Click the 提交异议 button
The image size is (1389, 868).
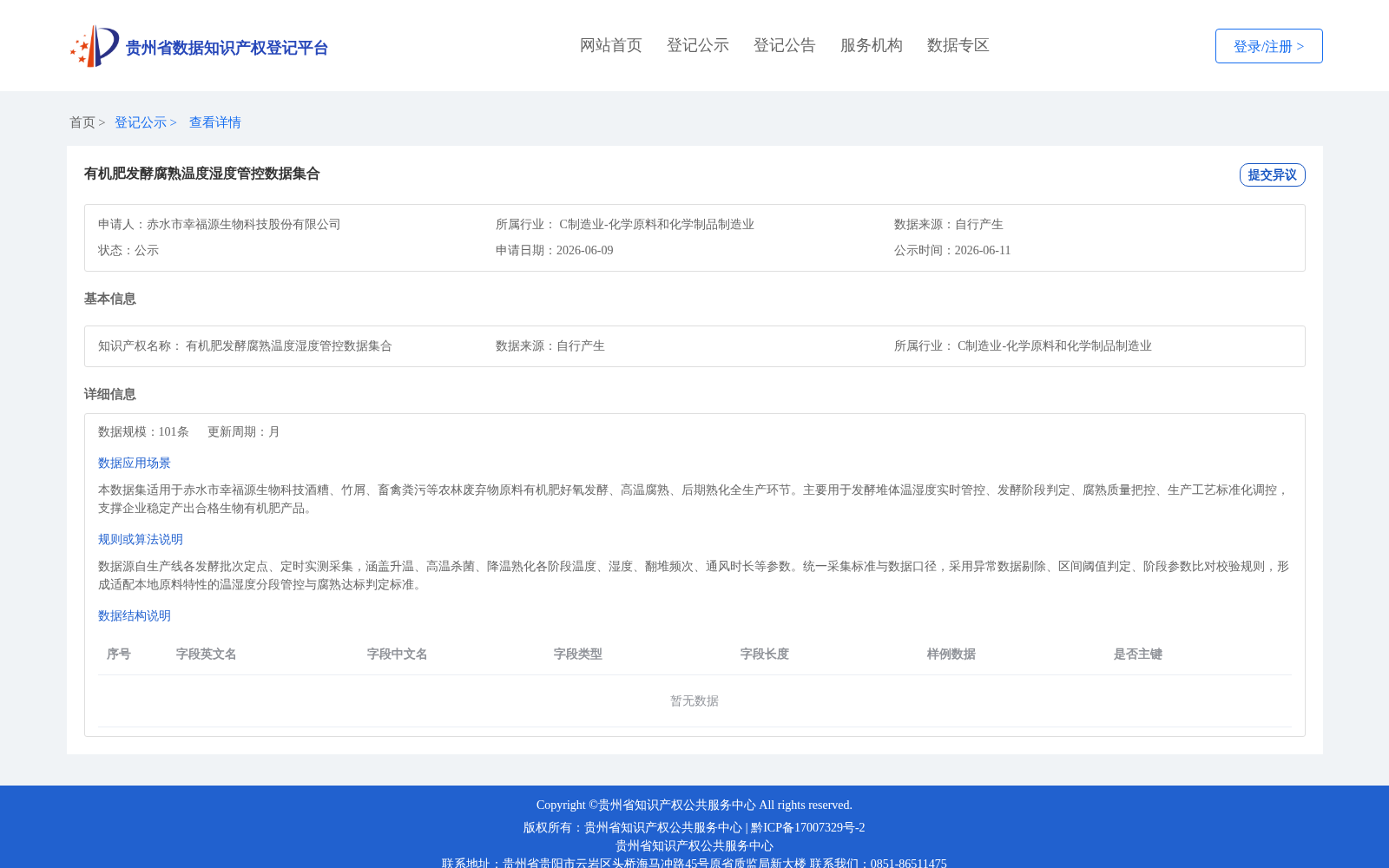(x=1272, y=174)
